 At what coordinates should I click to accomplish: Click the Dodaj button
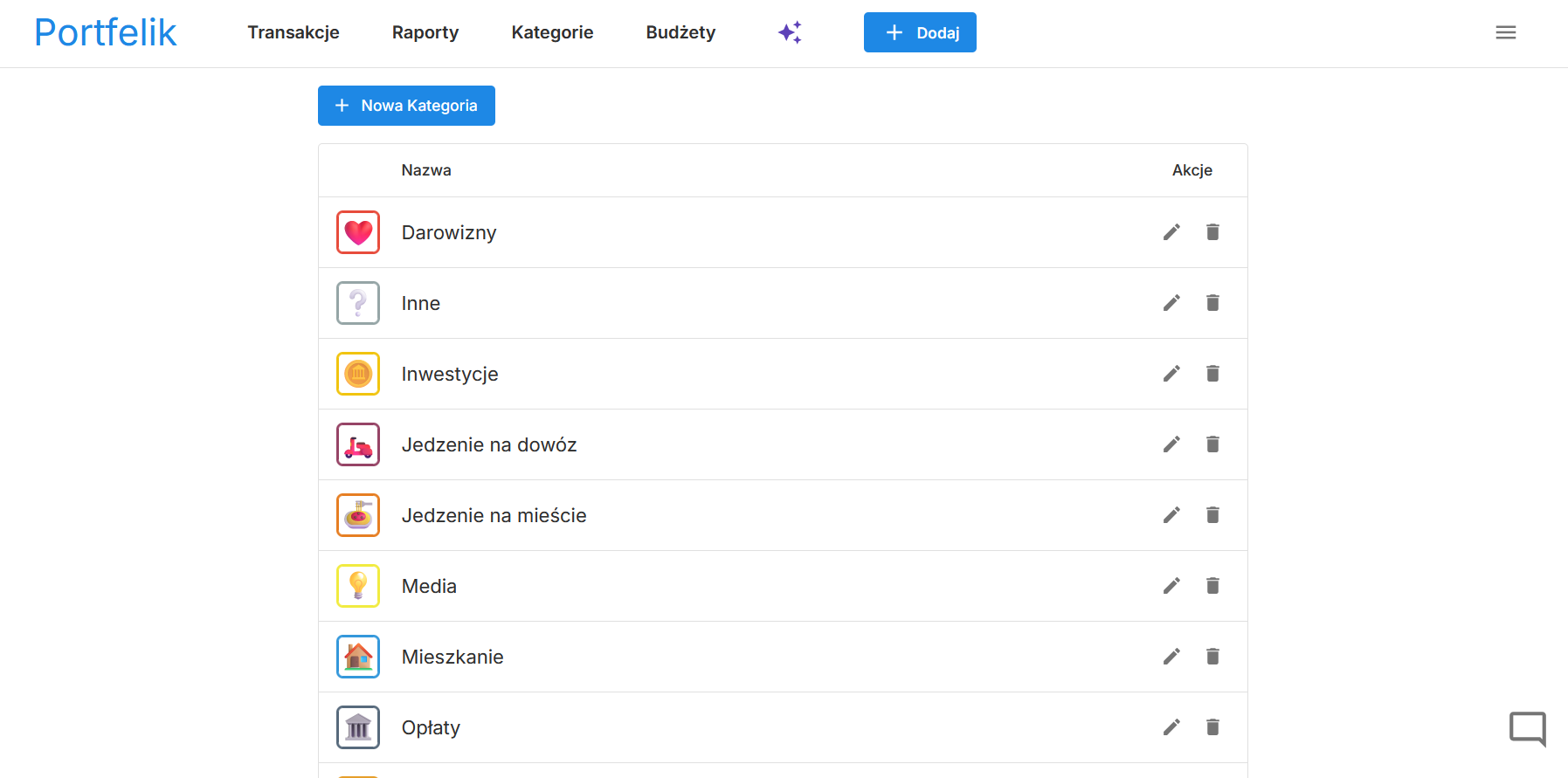tap(920, 32)
